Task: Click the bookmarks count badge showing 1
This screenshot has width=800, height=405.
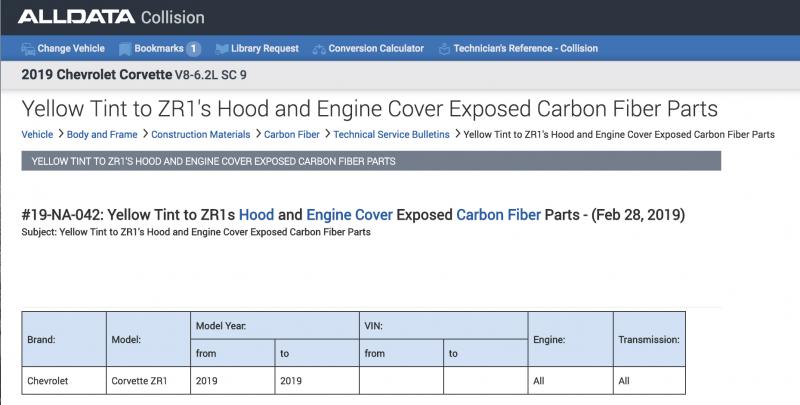Action: tap(193, 49)
